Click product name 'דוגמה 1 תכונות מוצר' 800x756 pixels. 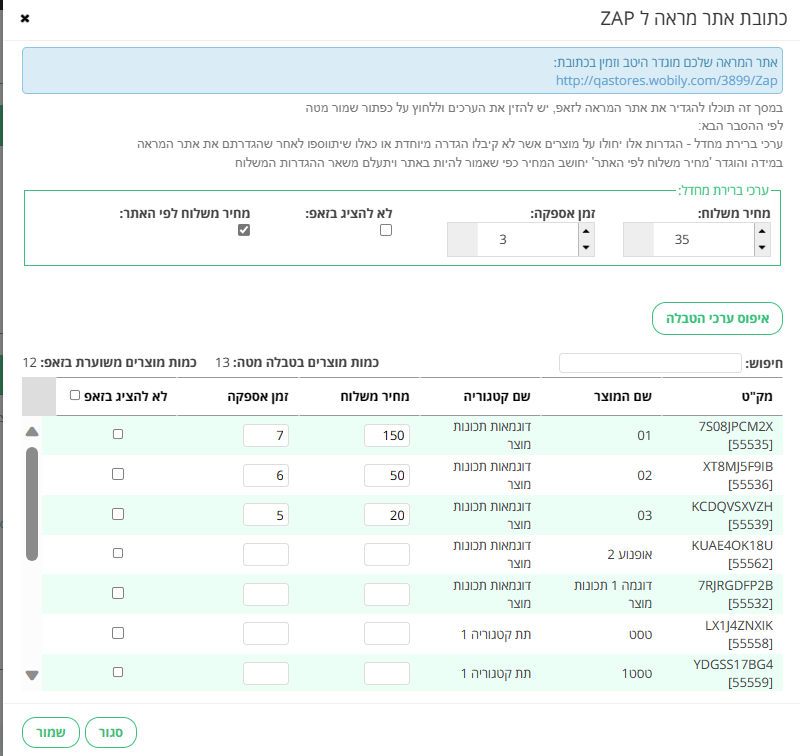click(x=613, y=594)
